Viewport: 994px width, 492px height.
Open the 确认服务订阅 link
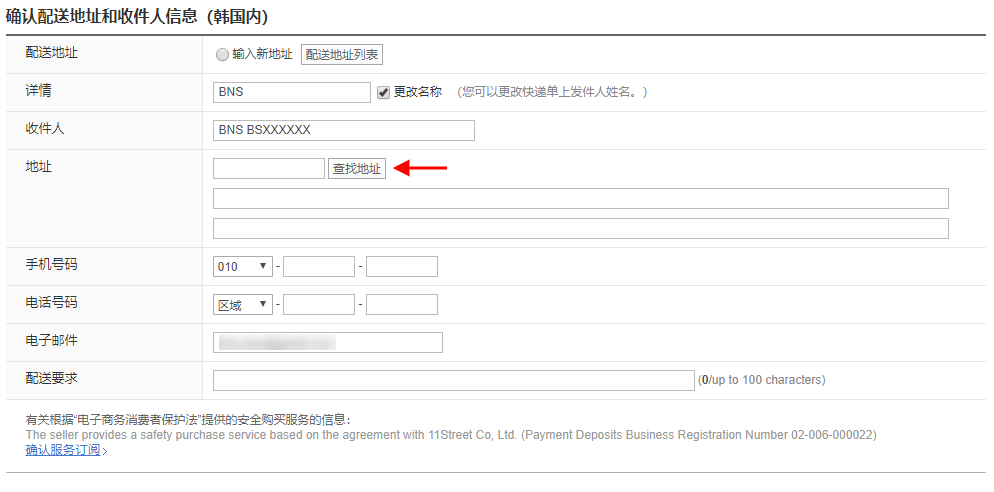point(64,450)
